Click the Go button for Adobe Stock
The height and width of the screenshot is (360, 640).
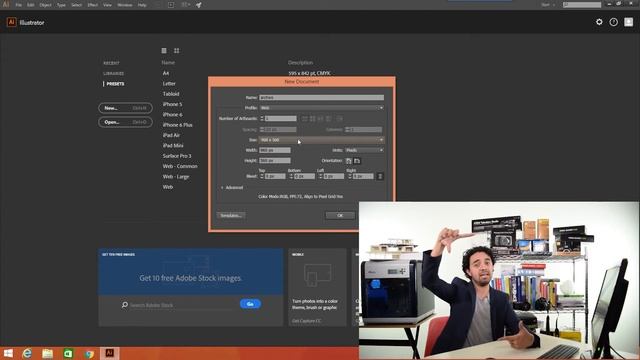coord(250,304)
